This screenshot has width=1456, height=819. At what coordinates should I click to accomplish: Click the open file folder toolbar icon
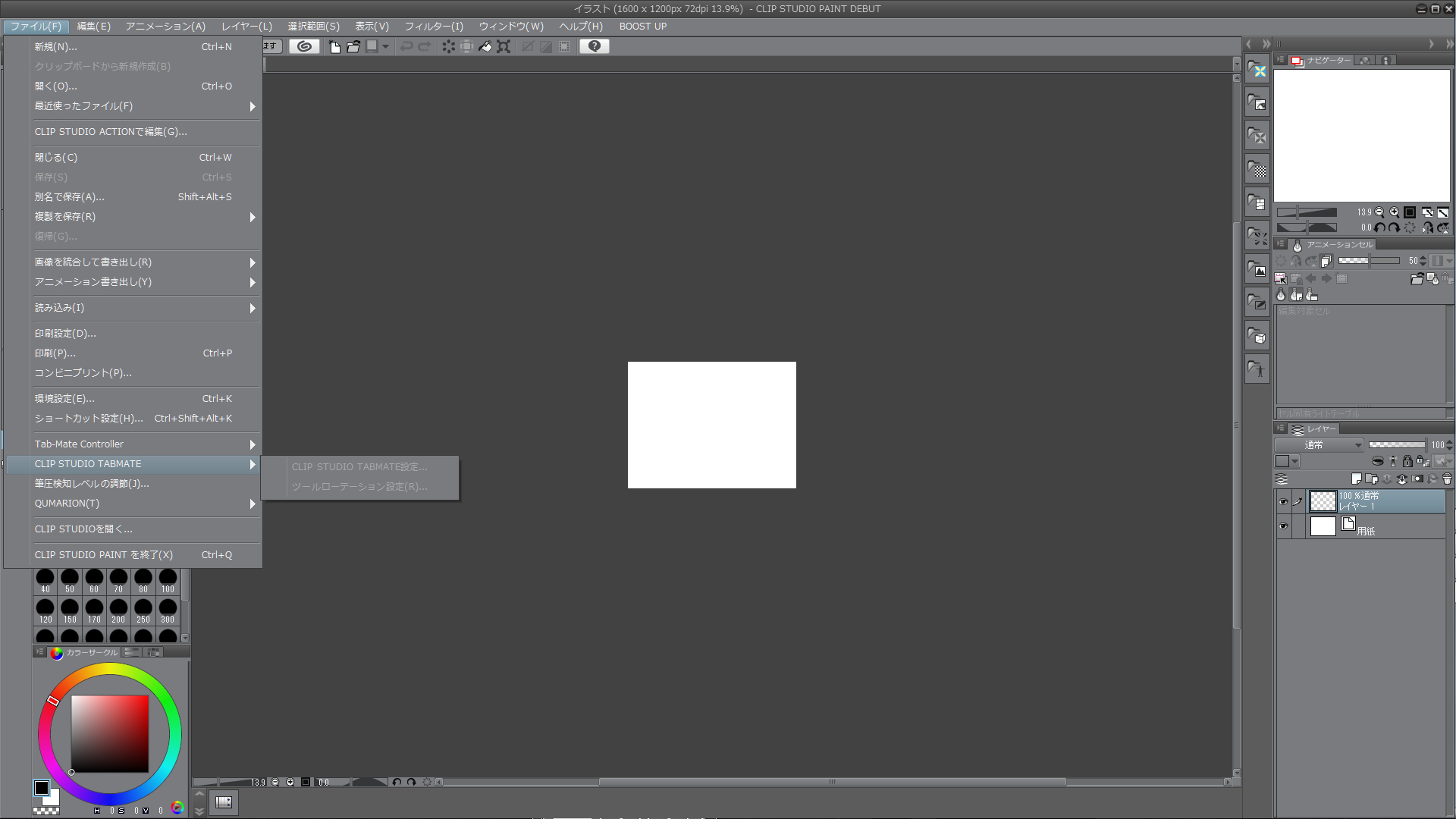pyautogui.click(x=353, y=46)
